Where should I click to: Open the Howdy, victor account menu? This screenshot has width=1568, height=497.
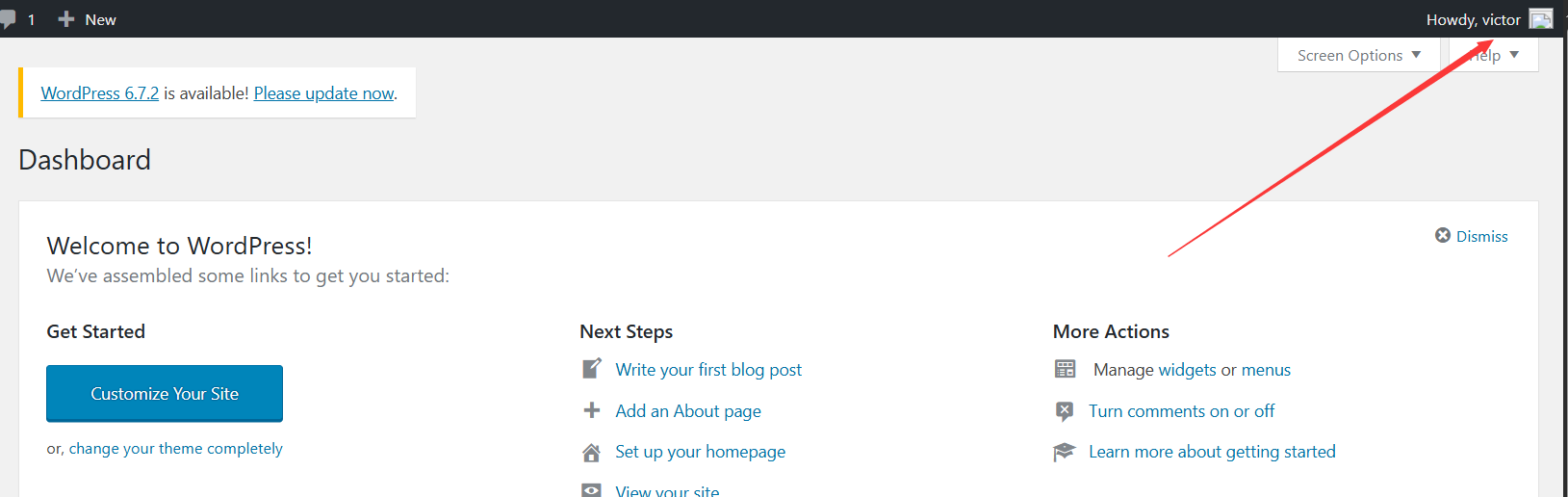(1489, 19)
